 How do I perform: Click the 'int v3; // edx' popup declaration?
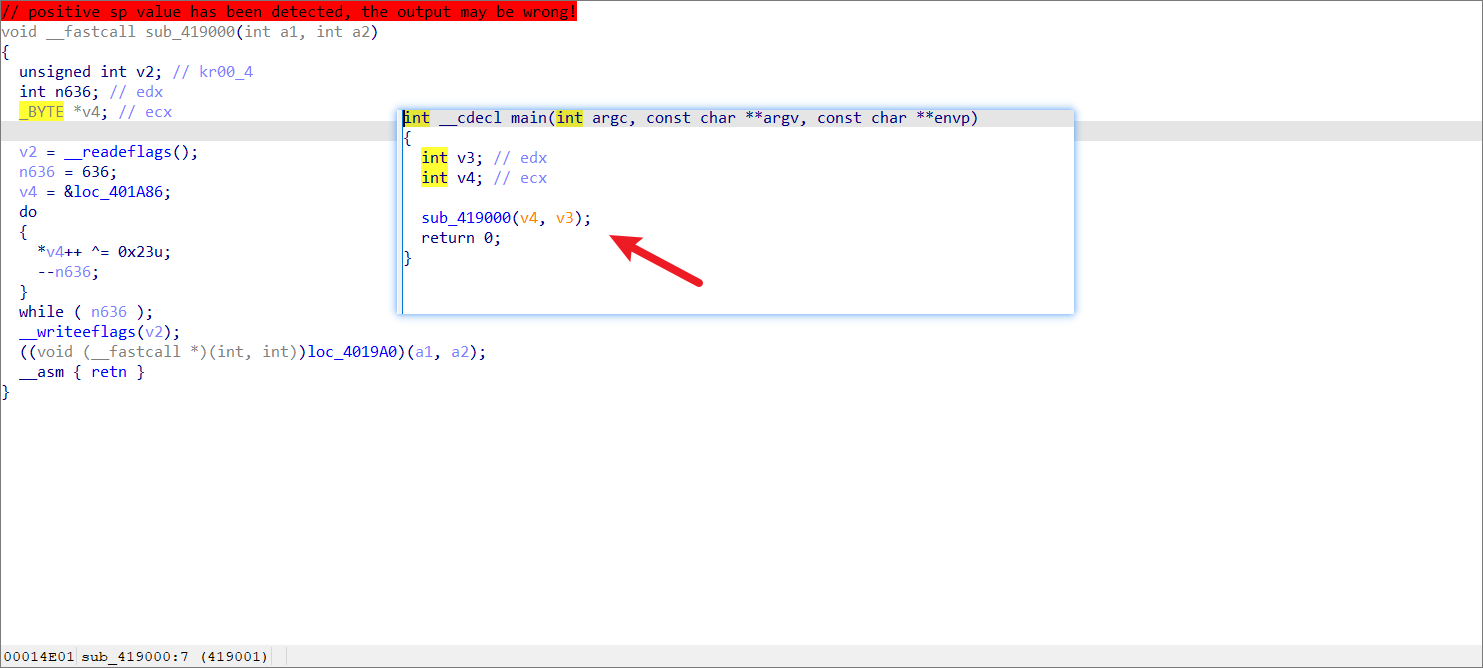[484, 158]
